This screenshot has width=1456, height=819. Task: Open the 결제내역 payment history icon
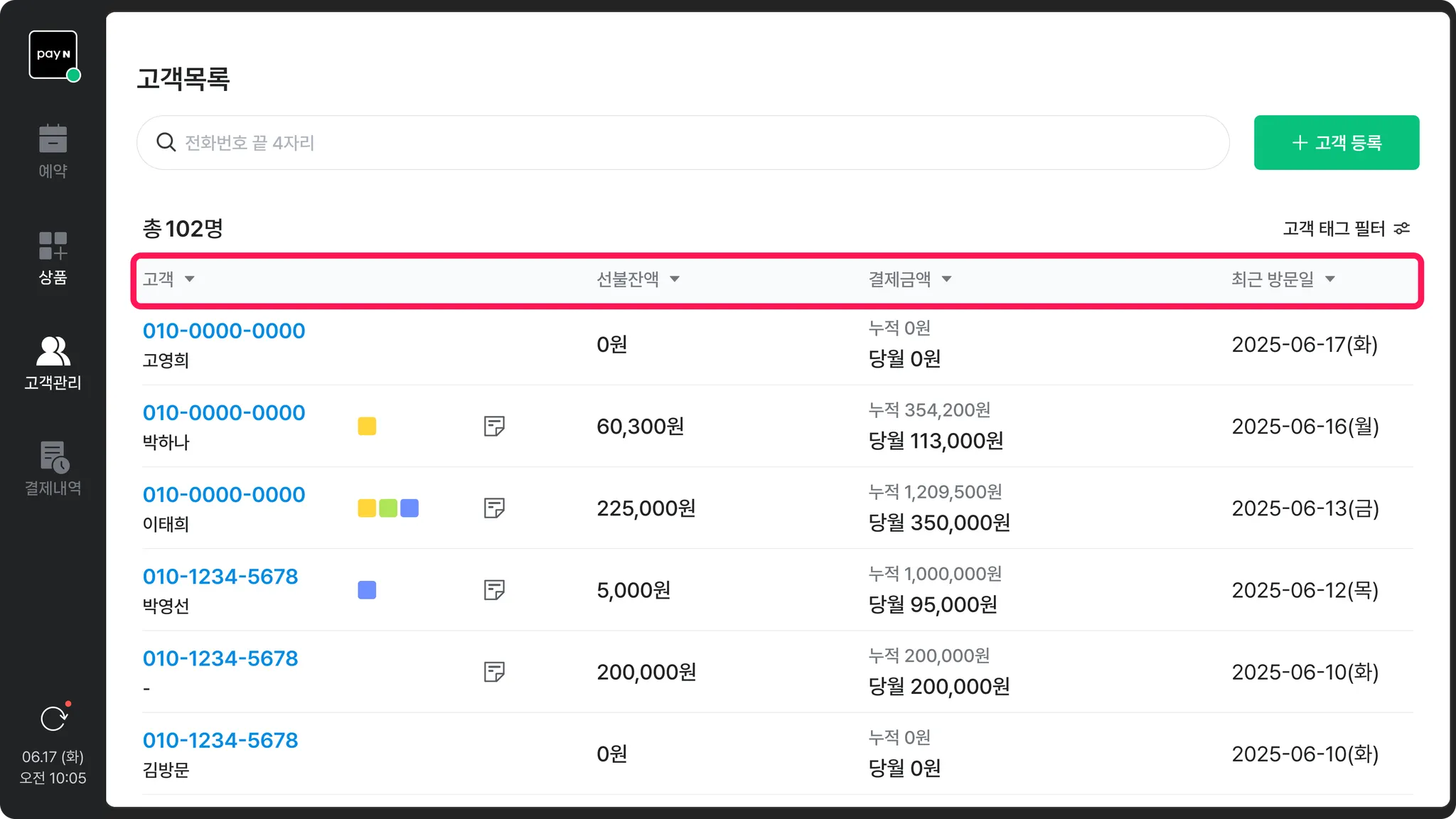[x=53, y=456]
